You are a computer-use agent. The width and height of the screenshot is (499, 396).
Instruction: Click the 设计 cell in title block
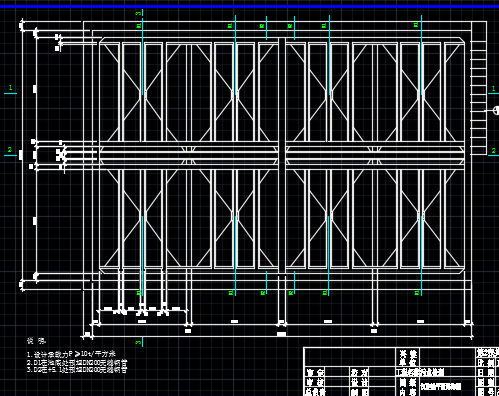point(359,382)
